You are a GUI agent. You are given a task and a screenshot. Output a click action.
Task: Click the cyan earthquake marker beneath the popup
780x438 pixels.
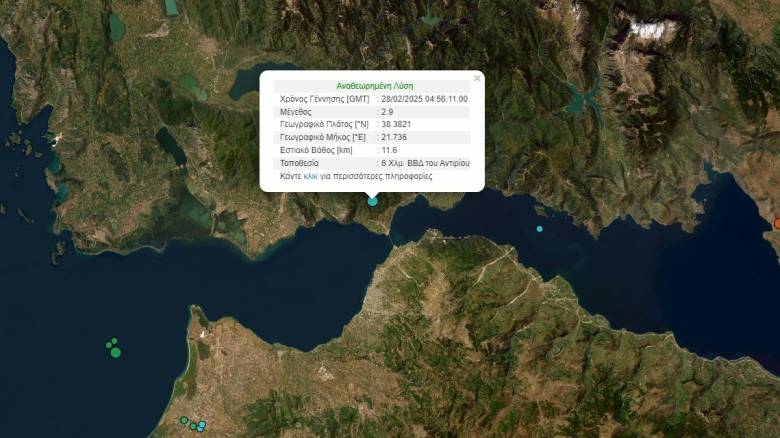pyautogui.click(x=373, y=201)
